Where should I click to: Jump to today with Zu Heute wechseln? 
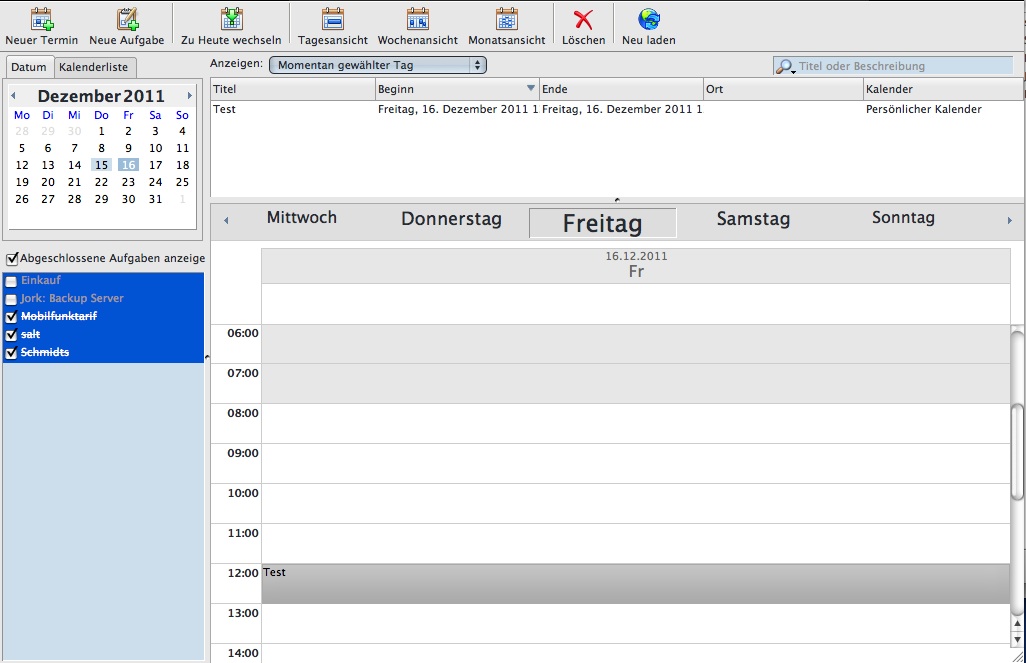coord(231,19)
